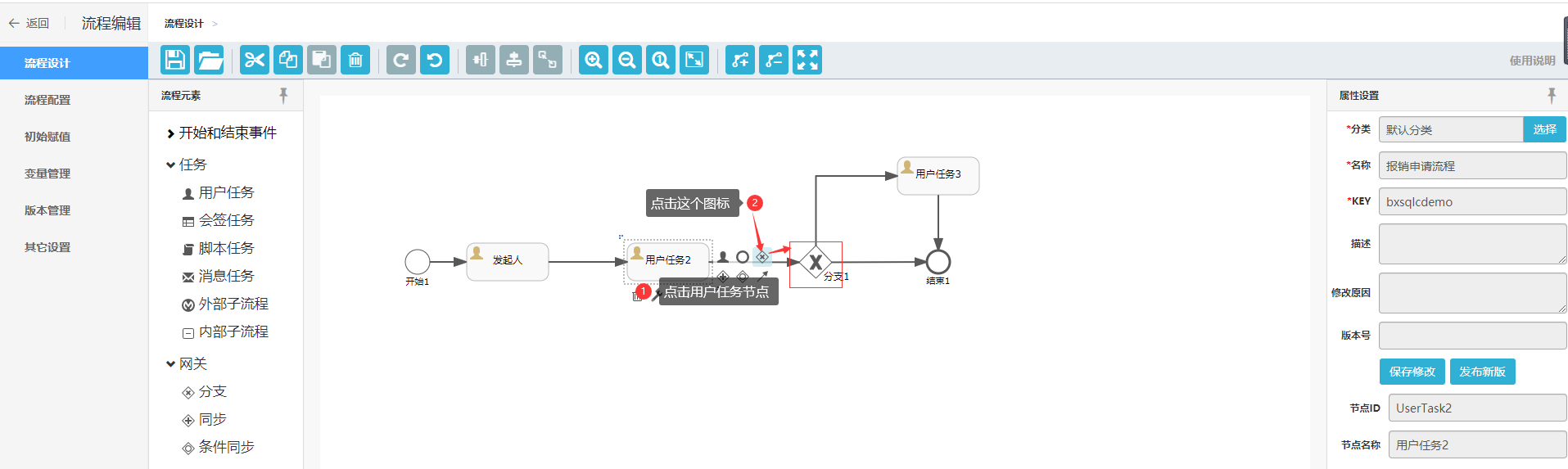Image resolution: width=1568 pixels, height=469 pixels.
Task: Click the add bend-point toolbar icon
Action: point(740,60)
